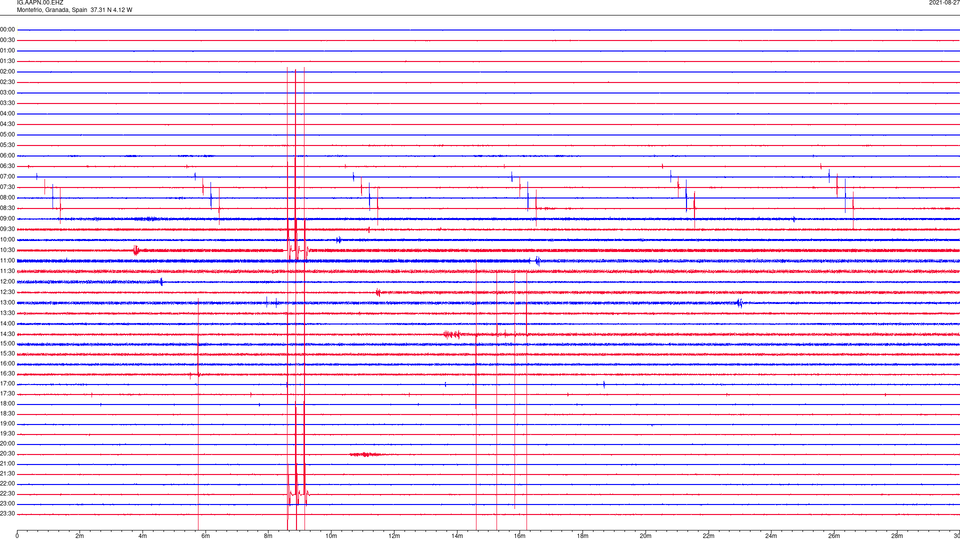Choose the 15:00 time label
The width and height of the screenshot is (960, 540).
tap(8, 344)
